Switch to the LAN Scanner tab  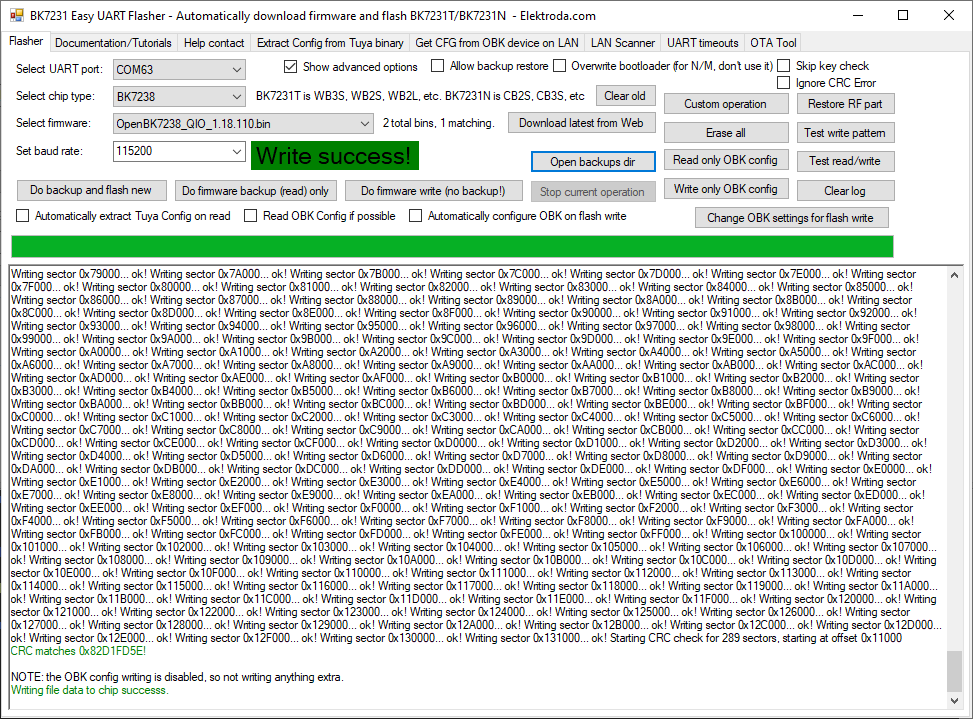622,43
